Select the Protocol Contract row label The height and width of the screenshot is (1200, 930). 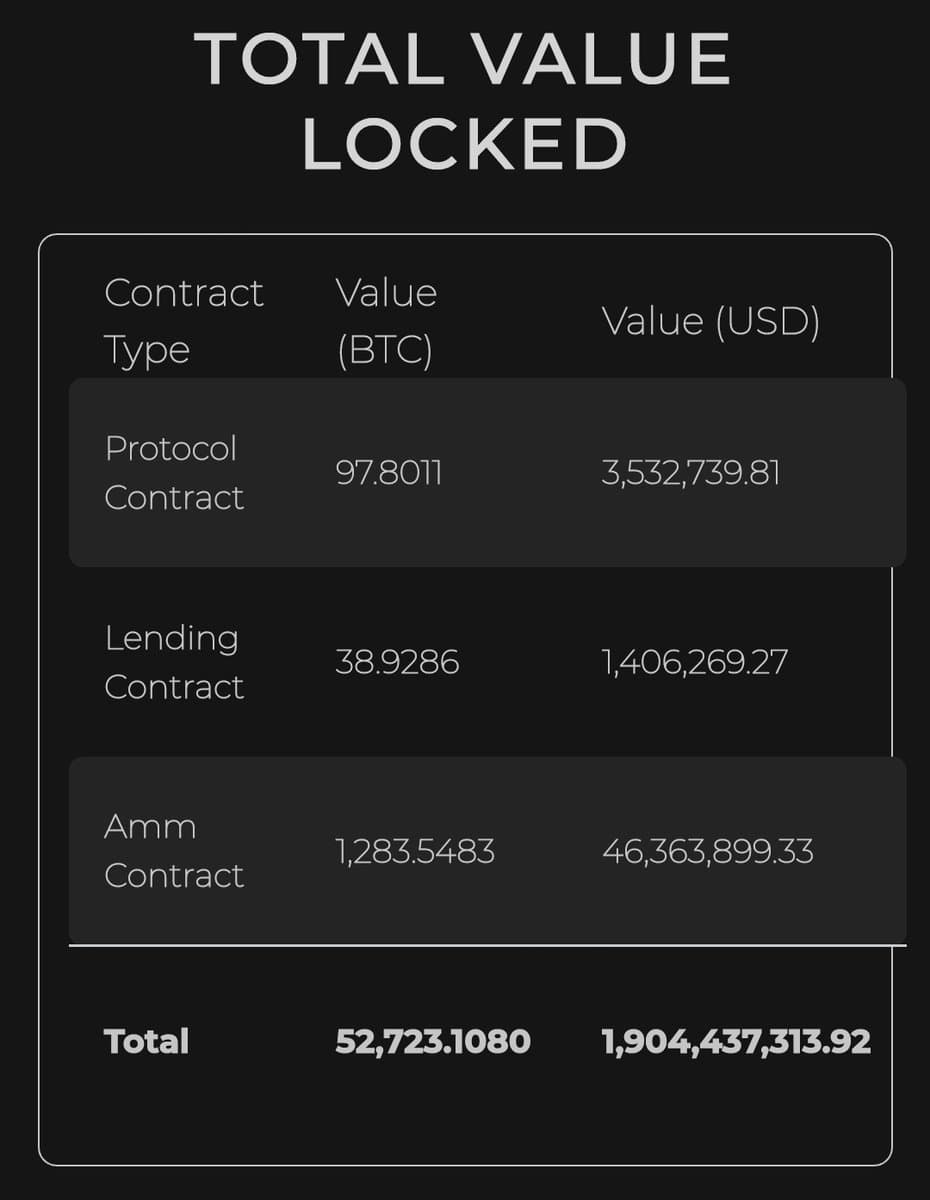point(174,472)
